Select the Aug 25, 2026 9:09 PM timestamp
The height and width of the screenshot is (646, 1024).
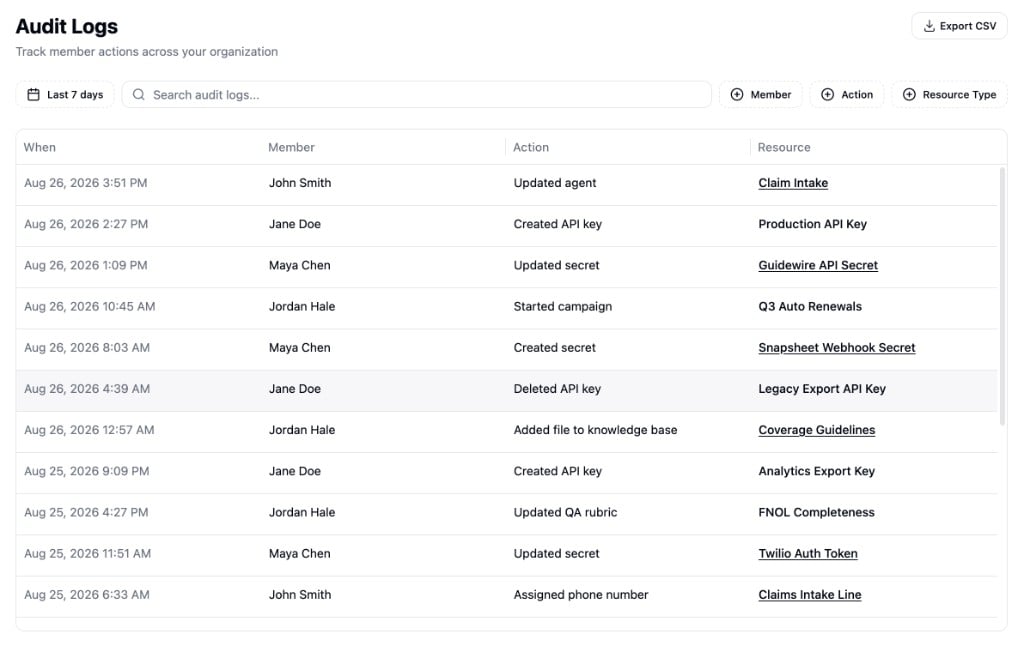pyautogui.click(x=87, y=472)
